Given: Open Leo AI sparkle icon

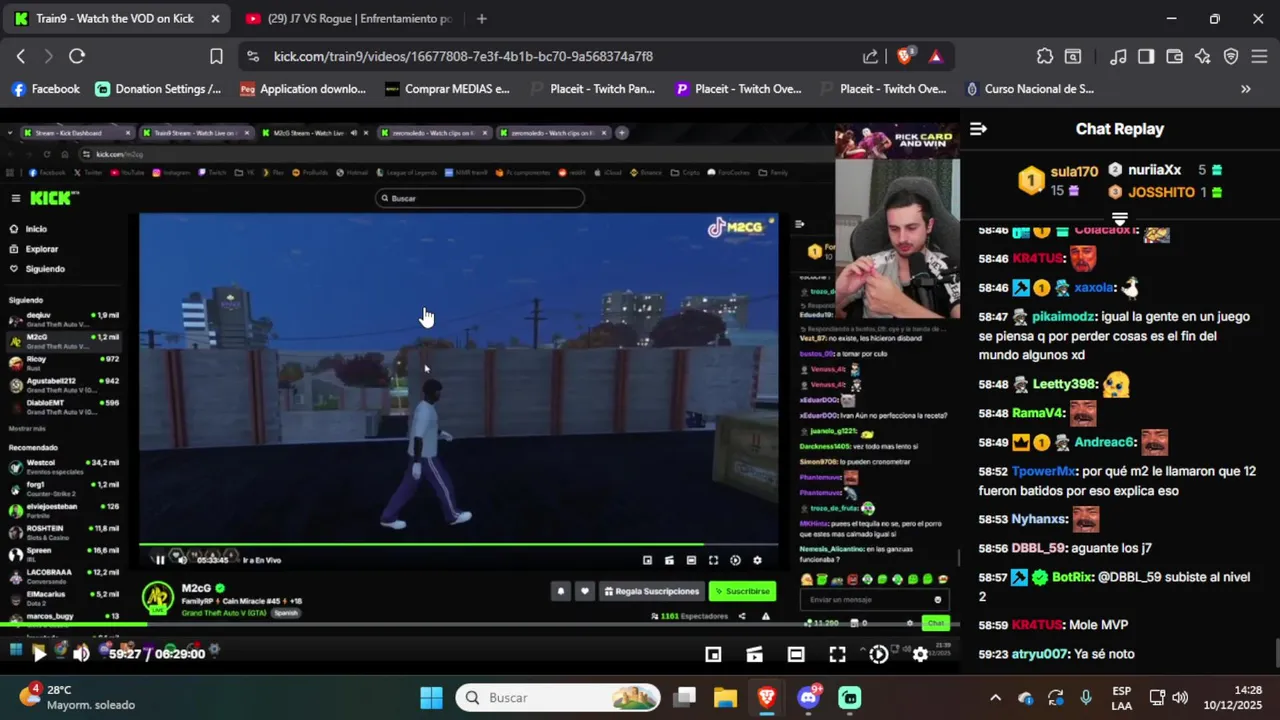Looking at the screenshot, I should pos(1203,57).
